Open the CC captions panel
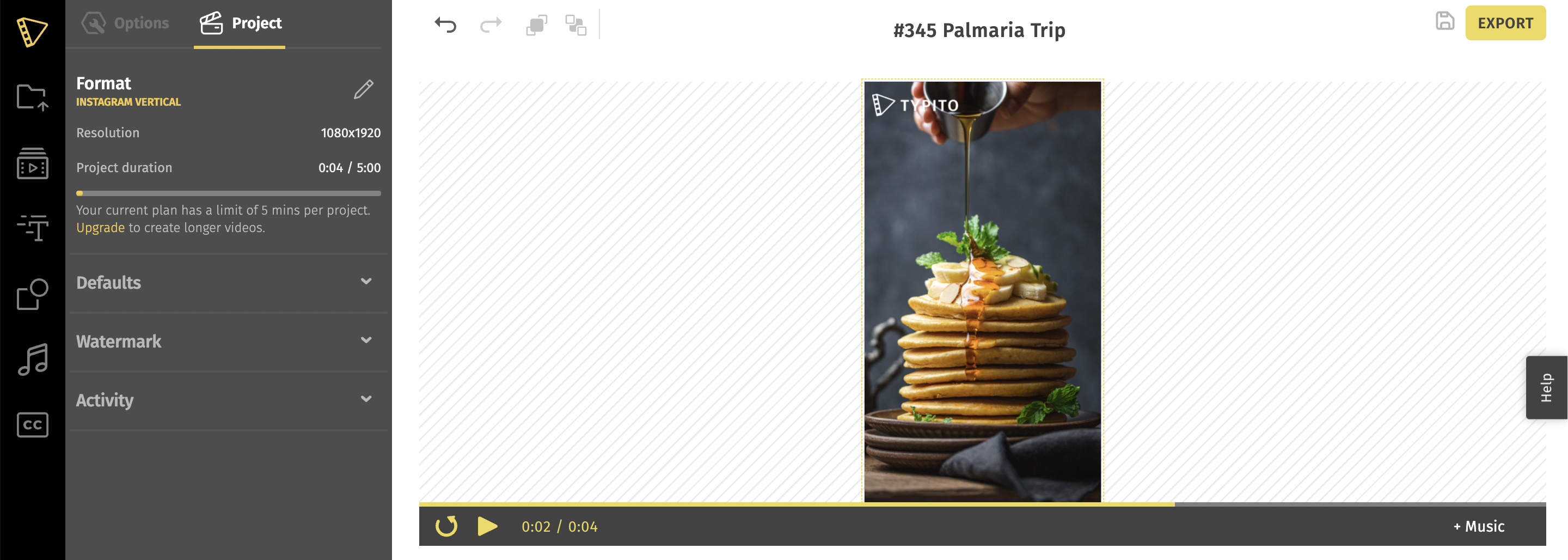This screenshot has height=560, width=1568. pos(32,425)
